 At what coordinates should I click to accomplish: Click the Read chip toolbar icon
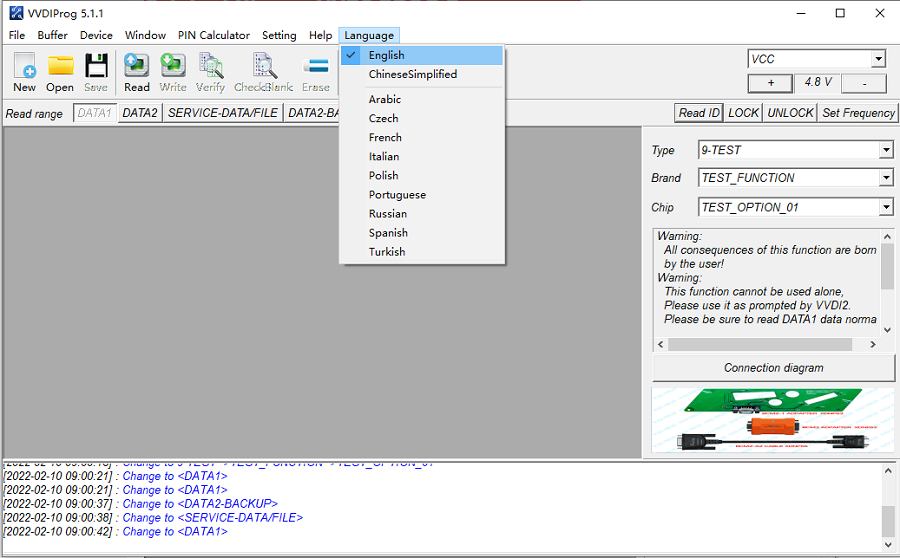(x=137, y=73)
